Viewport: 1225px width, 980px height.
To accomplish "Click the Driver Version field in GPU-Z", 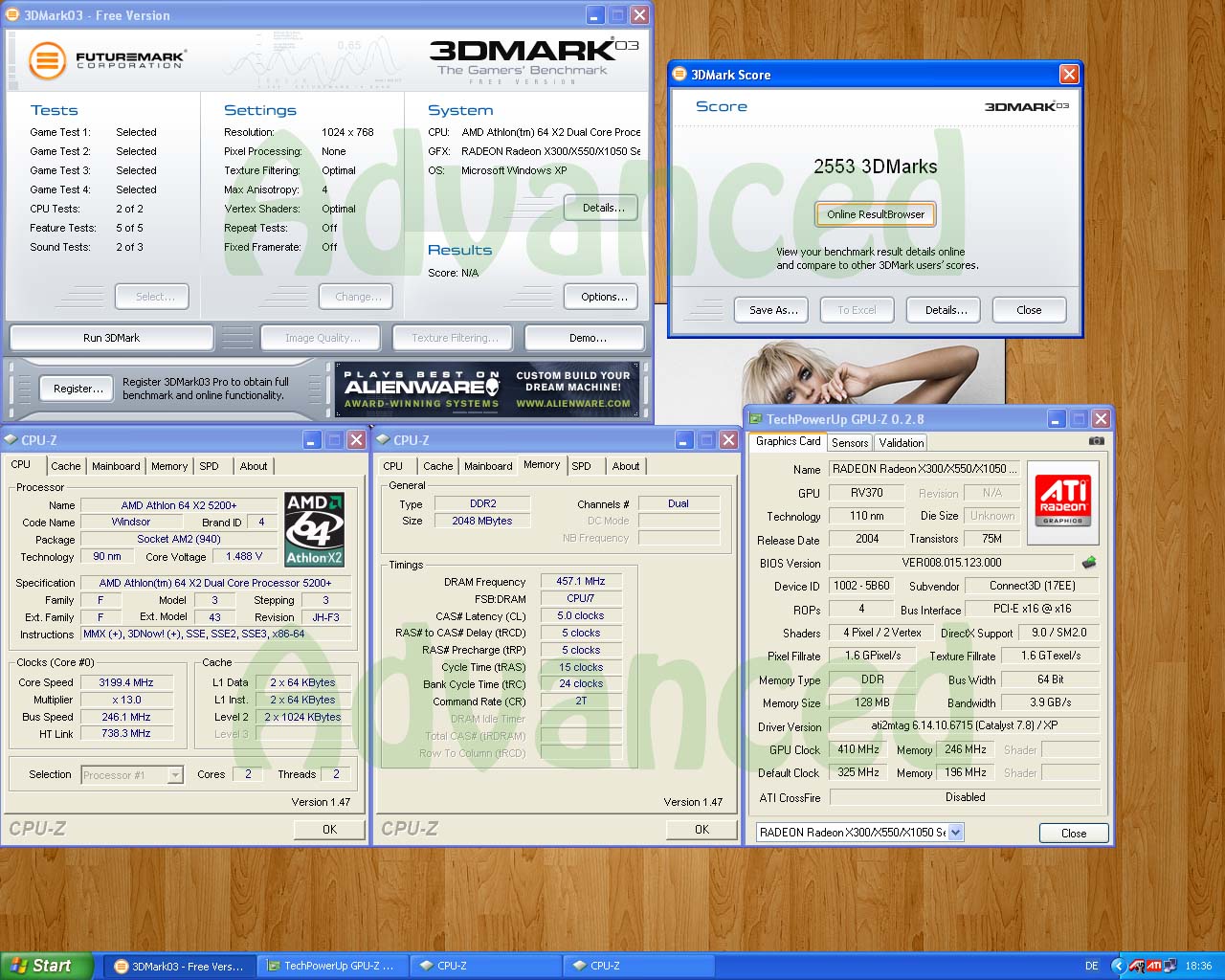I will click(x=965, y=725).
